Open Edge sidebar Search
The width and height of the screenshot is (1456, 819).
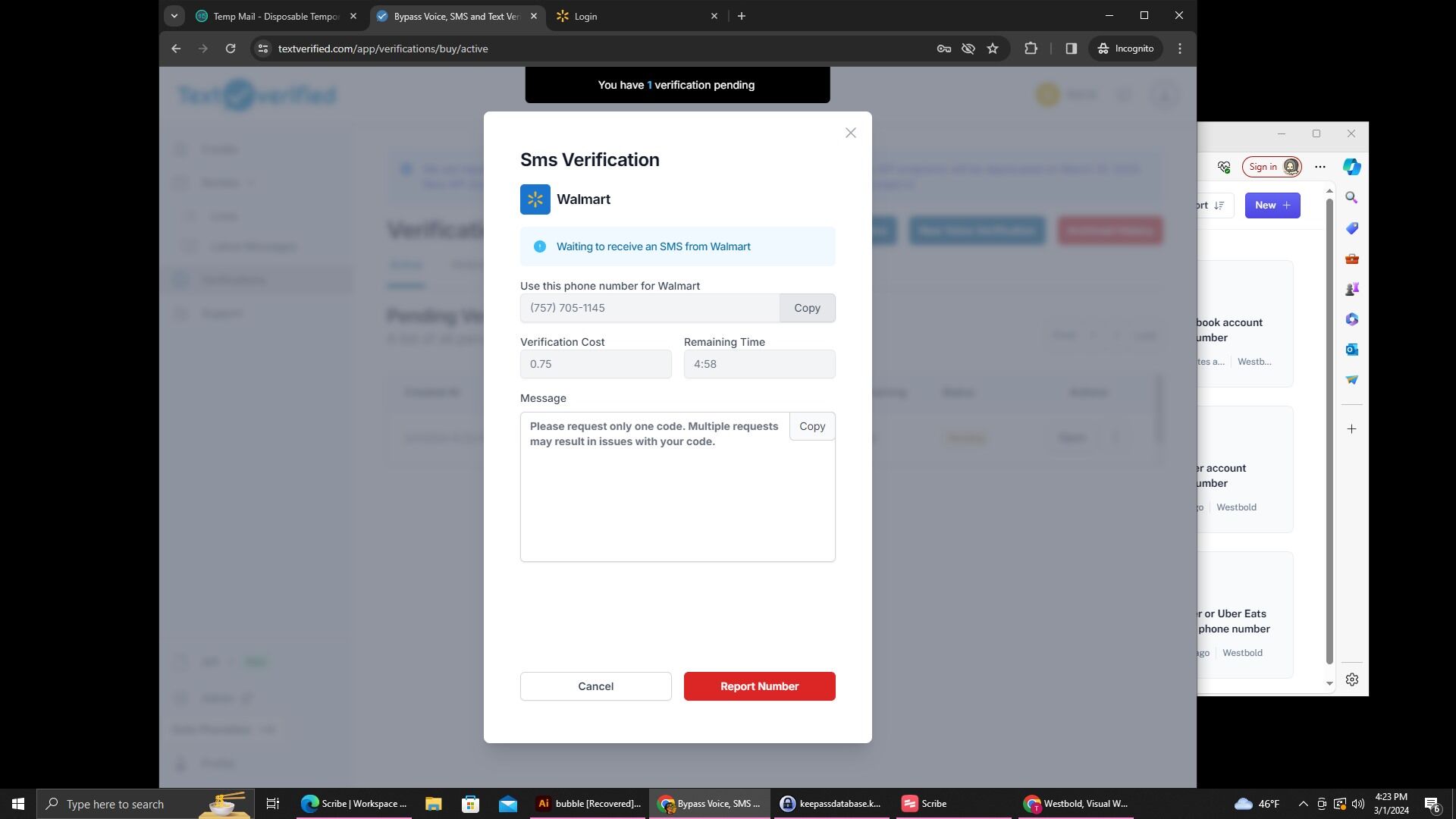[x=1351, y=198]
